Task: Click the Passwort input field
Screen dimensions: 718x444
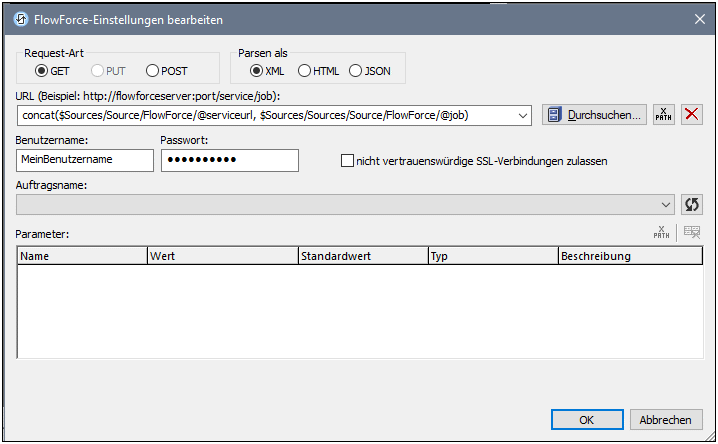Action: coord(229,160)
